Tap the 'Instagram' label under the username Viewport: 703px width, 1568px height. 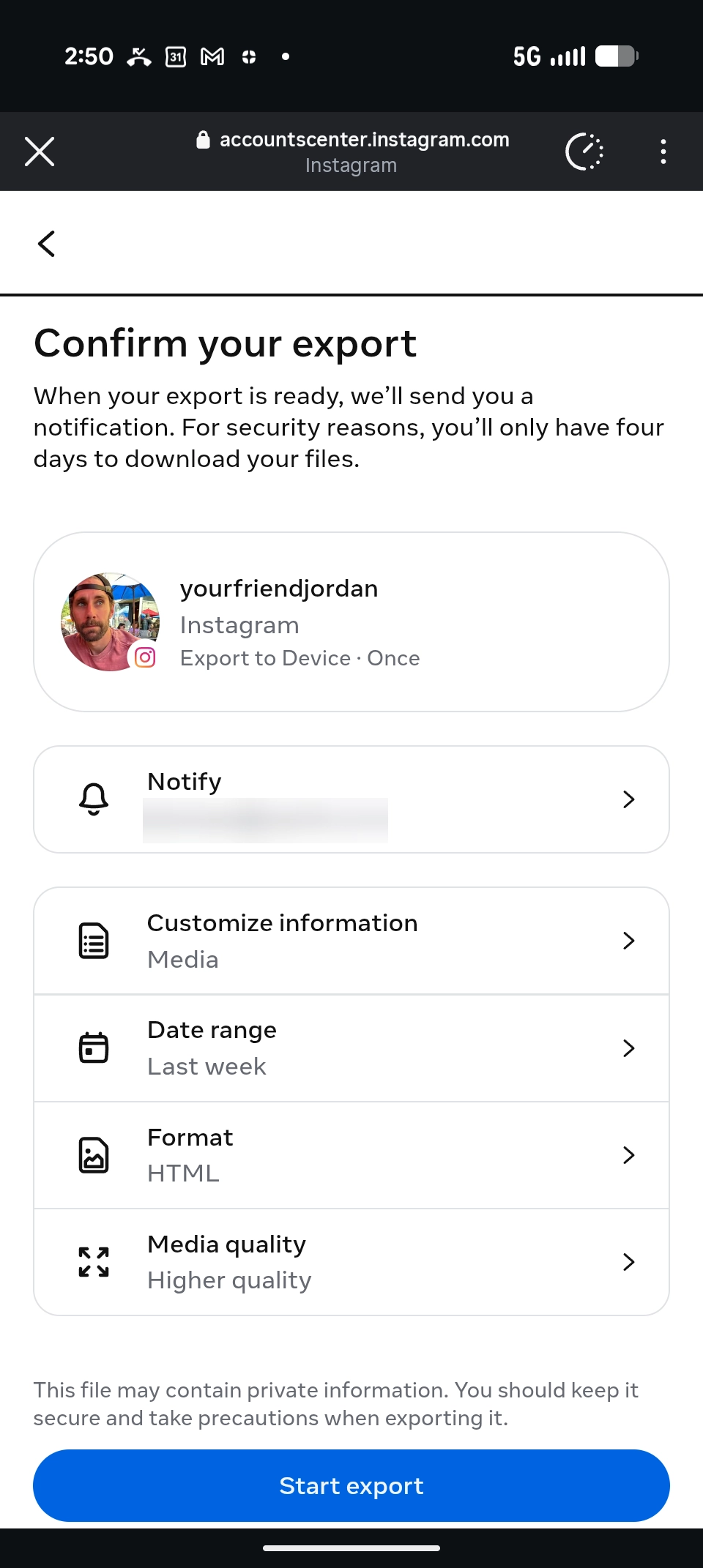click(x=239, y=625)
